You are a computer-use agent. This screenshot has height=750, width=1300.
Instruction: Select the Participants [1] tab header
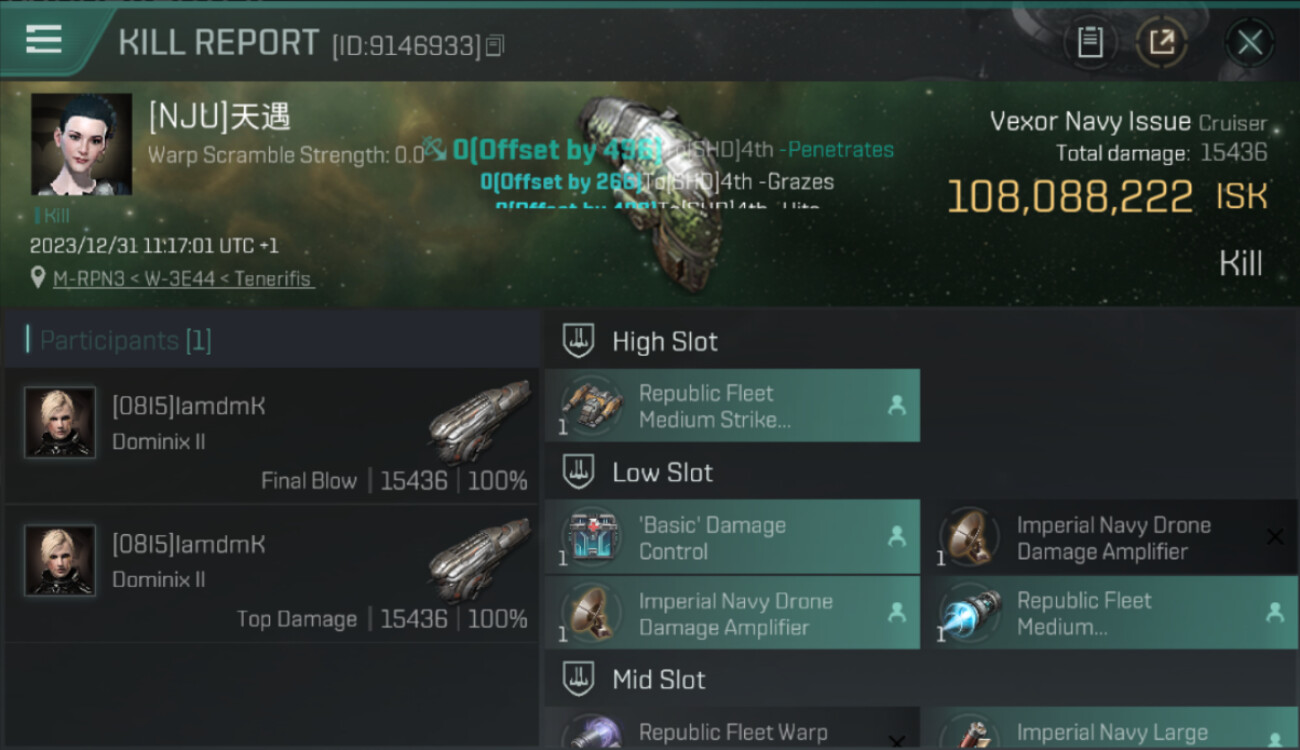125,340
